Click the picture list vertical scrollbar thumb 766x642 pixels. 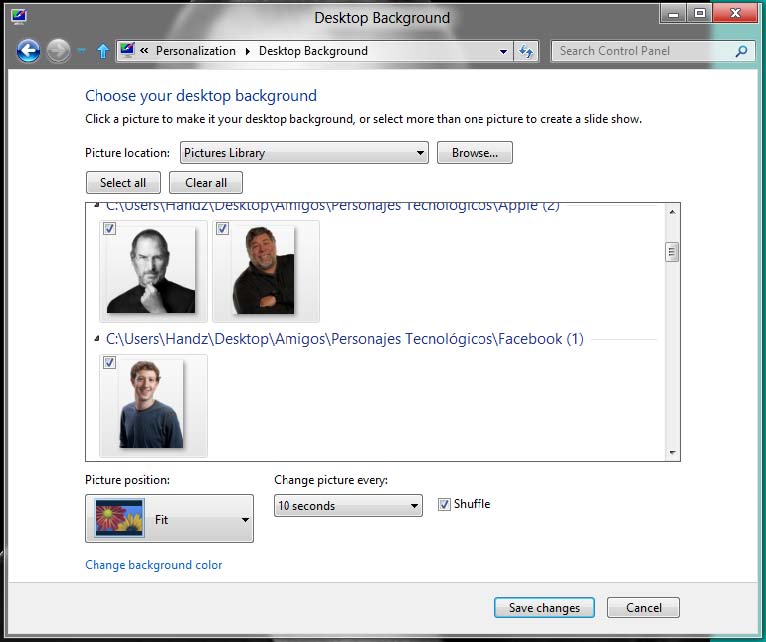point(672,252)
